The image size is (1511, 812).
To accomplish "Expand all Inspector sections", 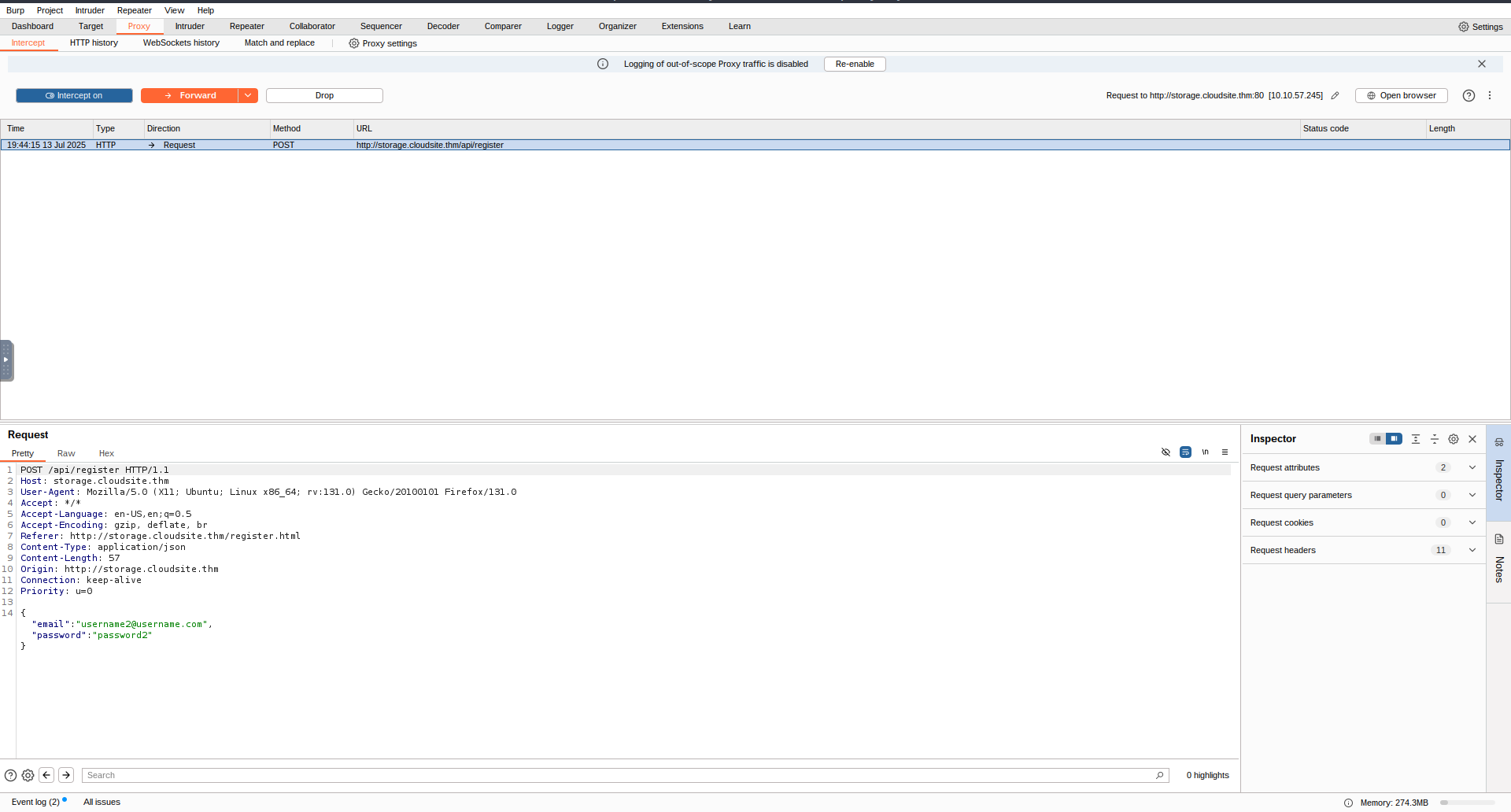I will tap(1416, 439).
